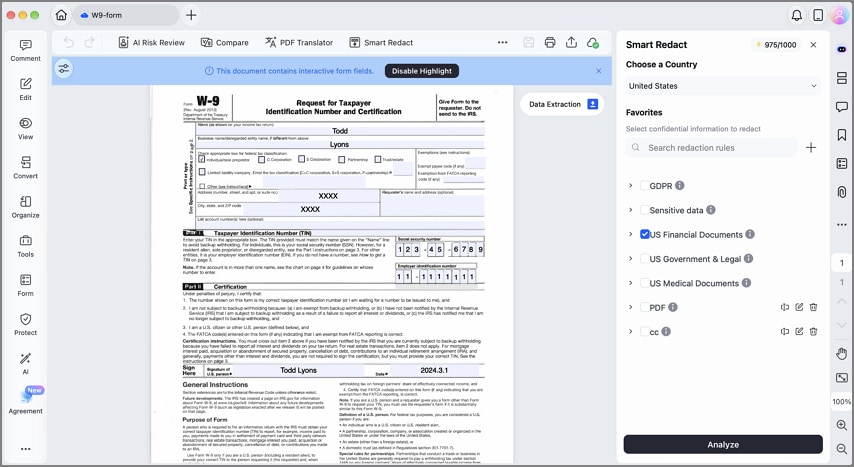Open the user profile avatar
854x467 pixels.
[x=839, y=15]
